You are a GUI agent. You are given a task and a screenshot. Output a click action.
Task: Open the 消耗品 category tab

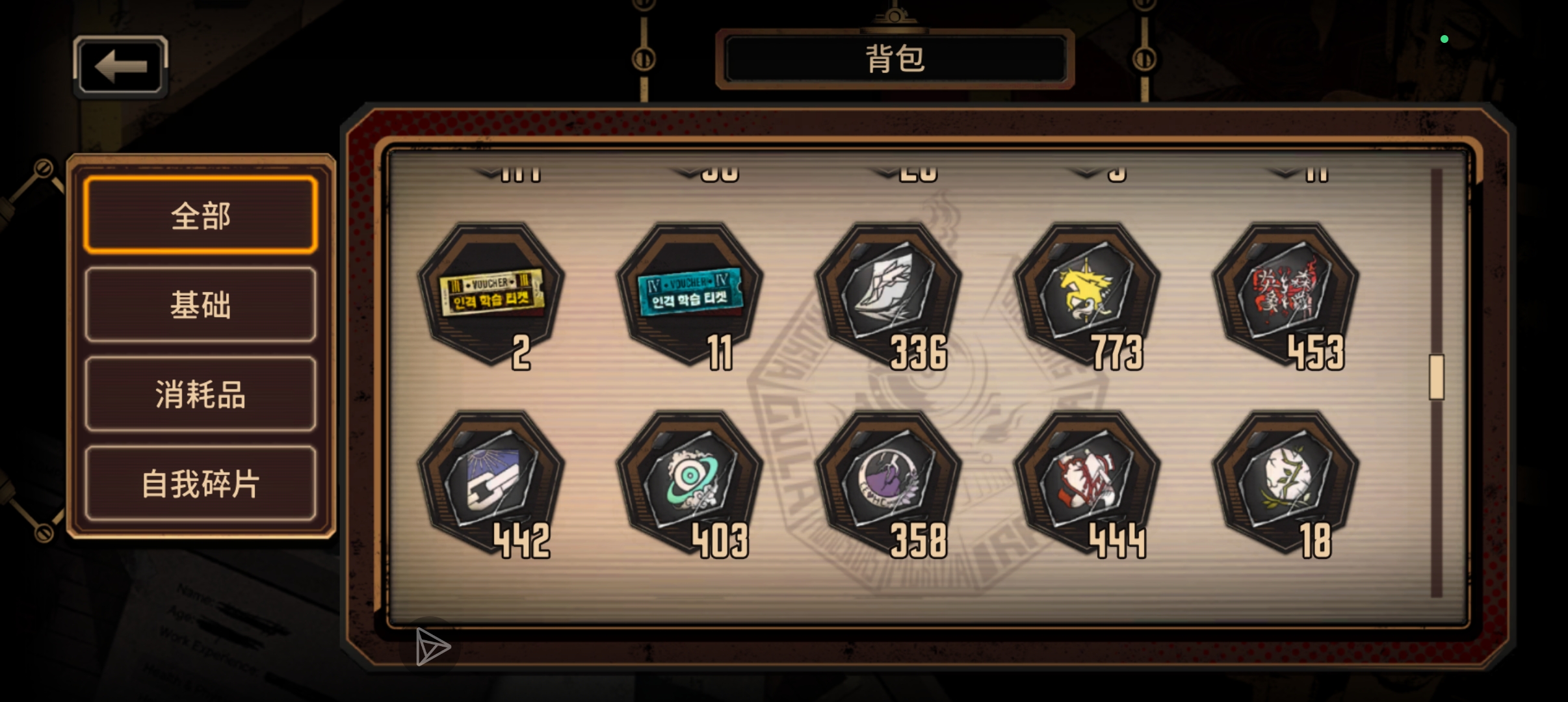pos(201,394)
